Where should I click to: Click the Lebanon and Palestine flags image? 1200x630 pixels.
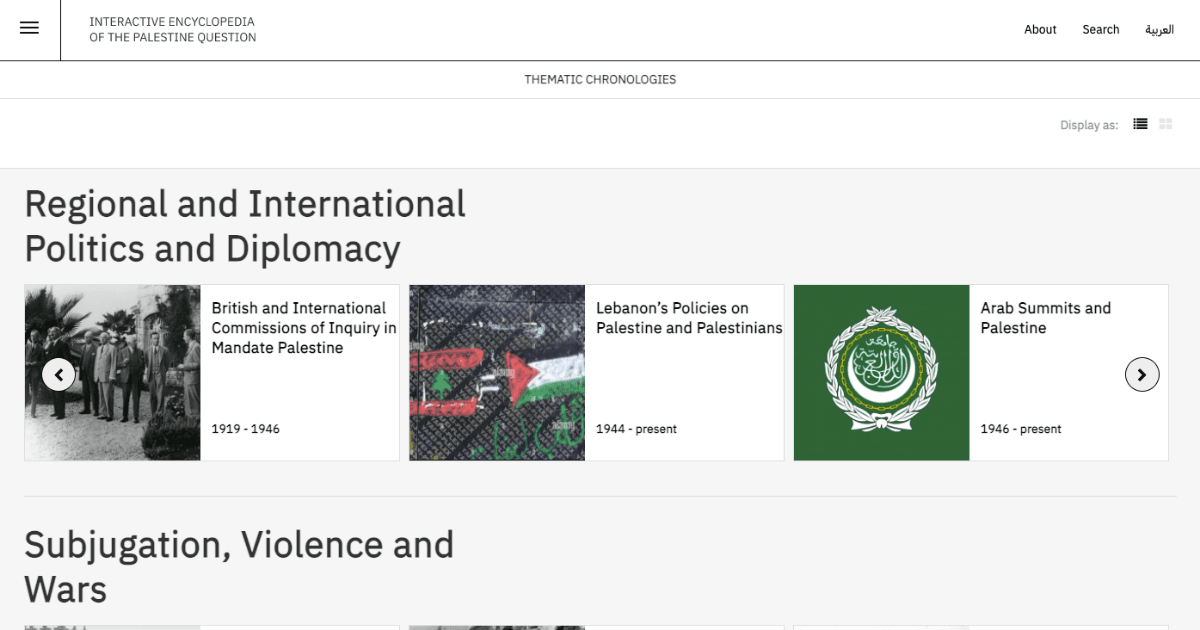(497, 372)
